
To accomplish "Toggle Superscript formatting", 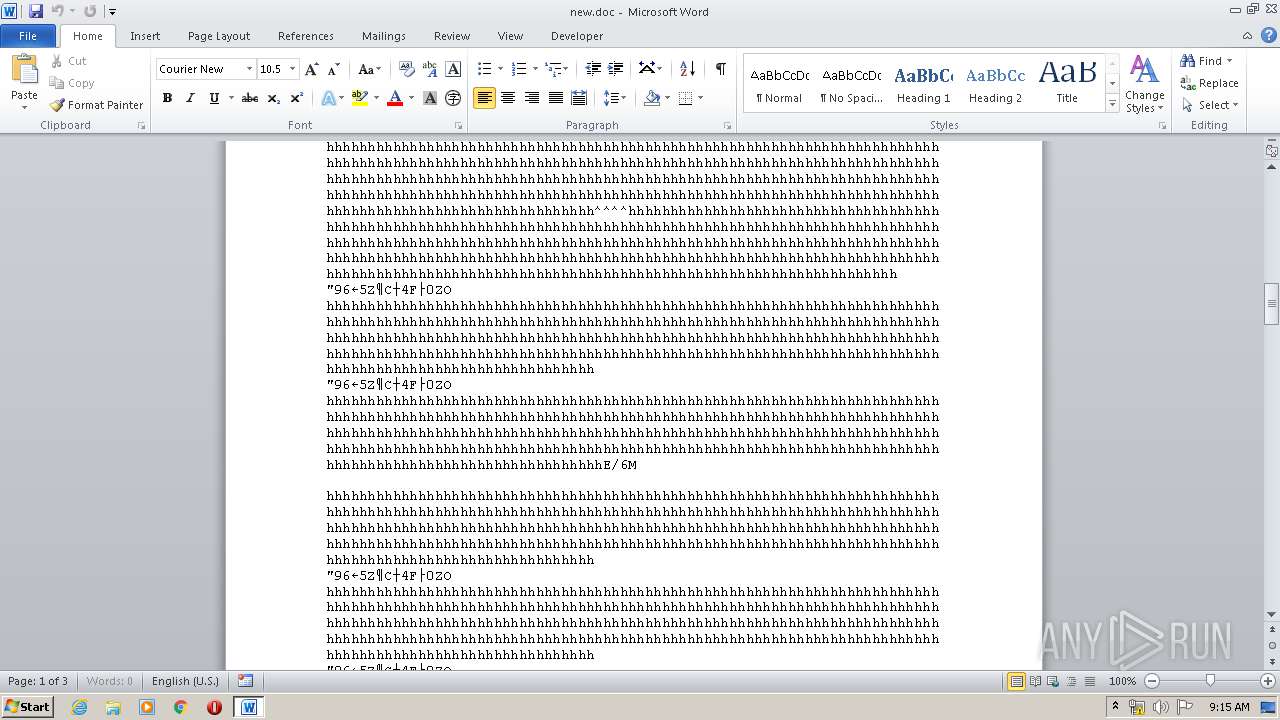I will (x=297, y=98).
